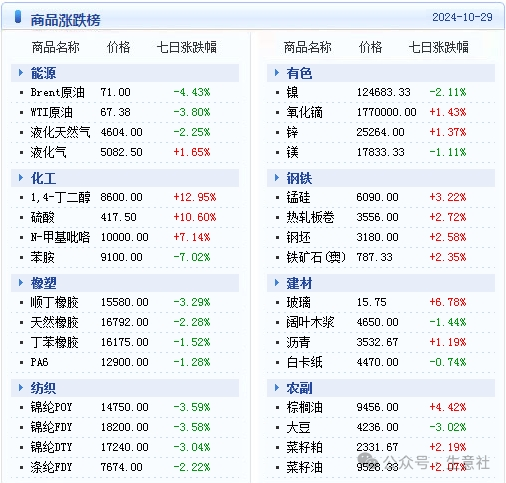The image size is (506, 483).
Task: Click the 钢铁 section heading
Action: click(299, 178)
